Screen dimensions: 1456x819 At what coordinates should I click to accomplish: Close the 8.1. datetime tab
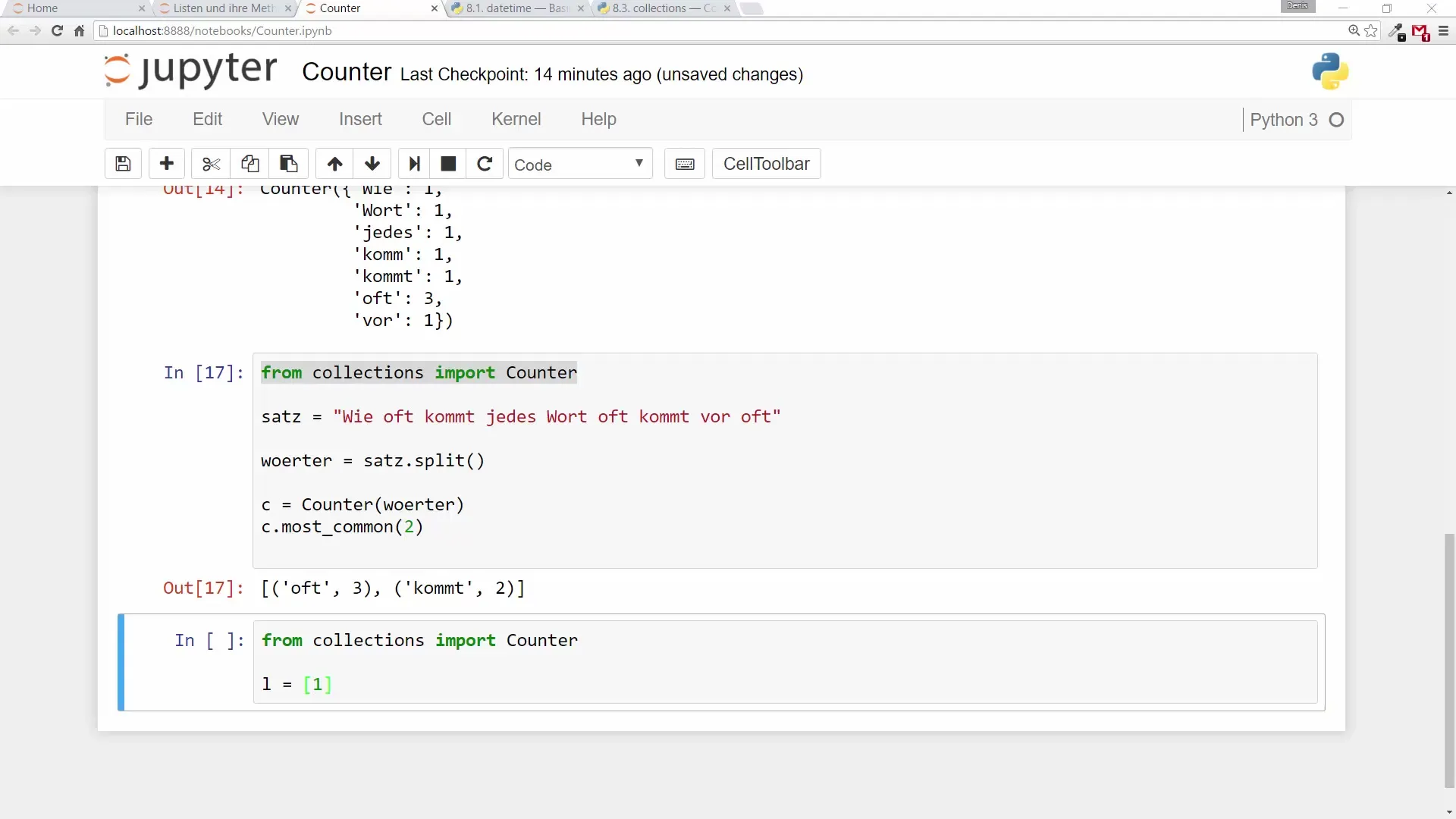coord(581,8)
